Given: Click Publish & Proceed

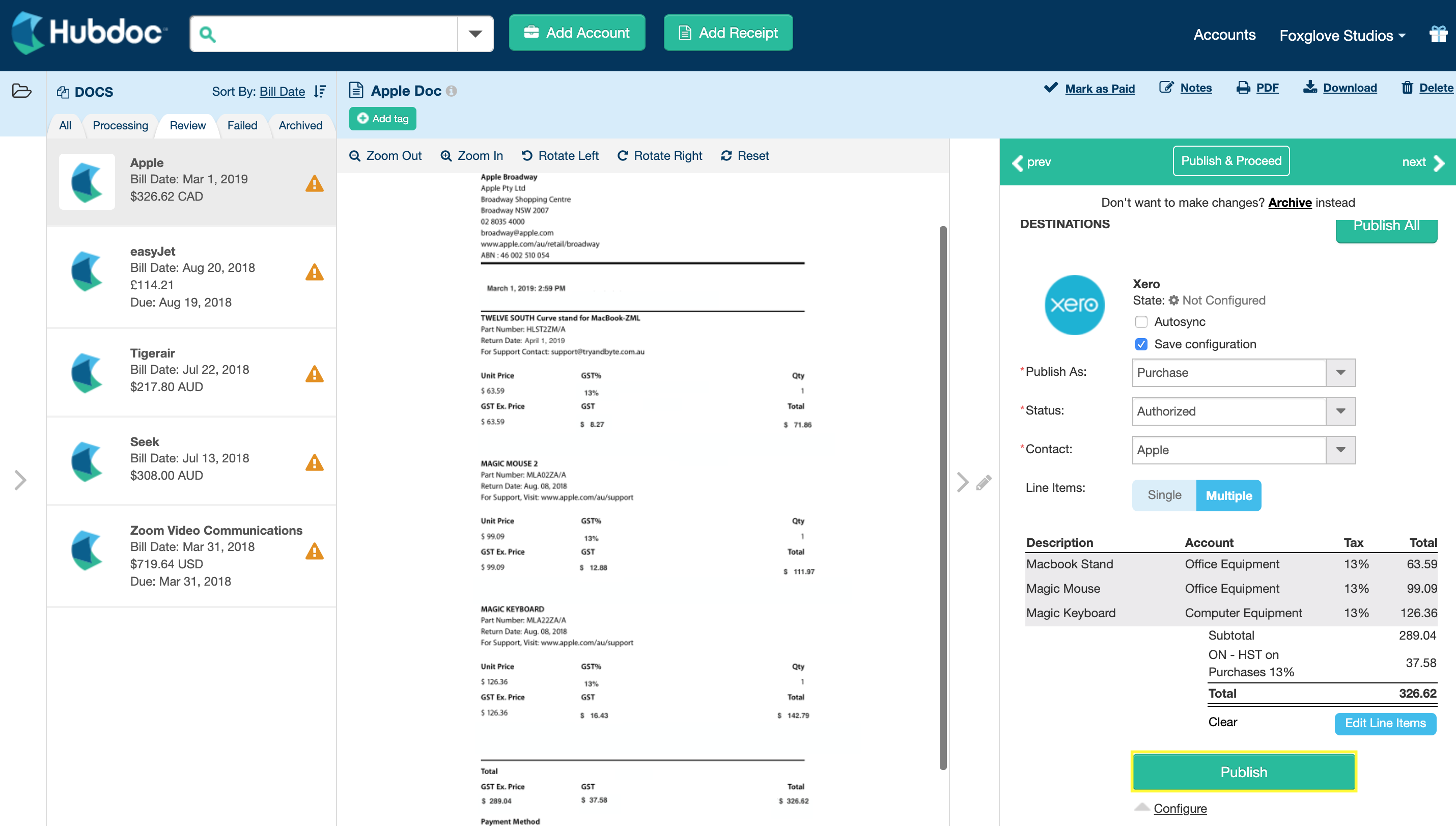Looking at the screenshot, I should coord(1231,161).
